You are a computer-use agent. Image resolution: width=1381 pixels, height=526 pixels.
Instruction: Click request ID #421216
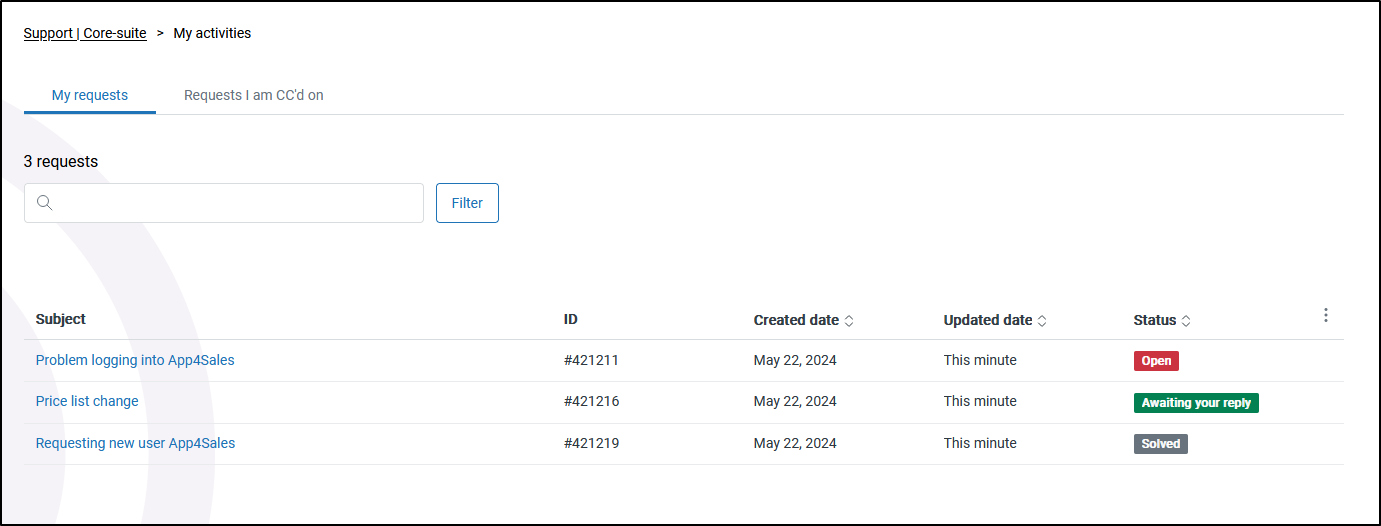pos(592,401)
